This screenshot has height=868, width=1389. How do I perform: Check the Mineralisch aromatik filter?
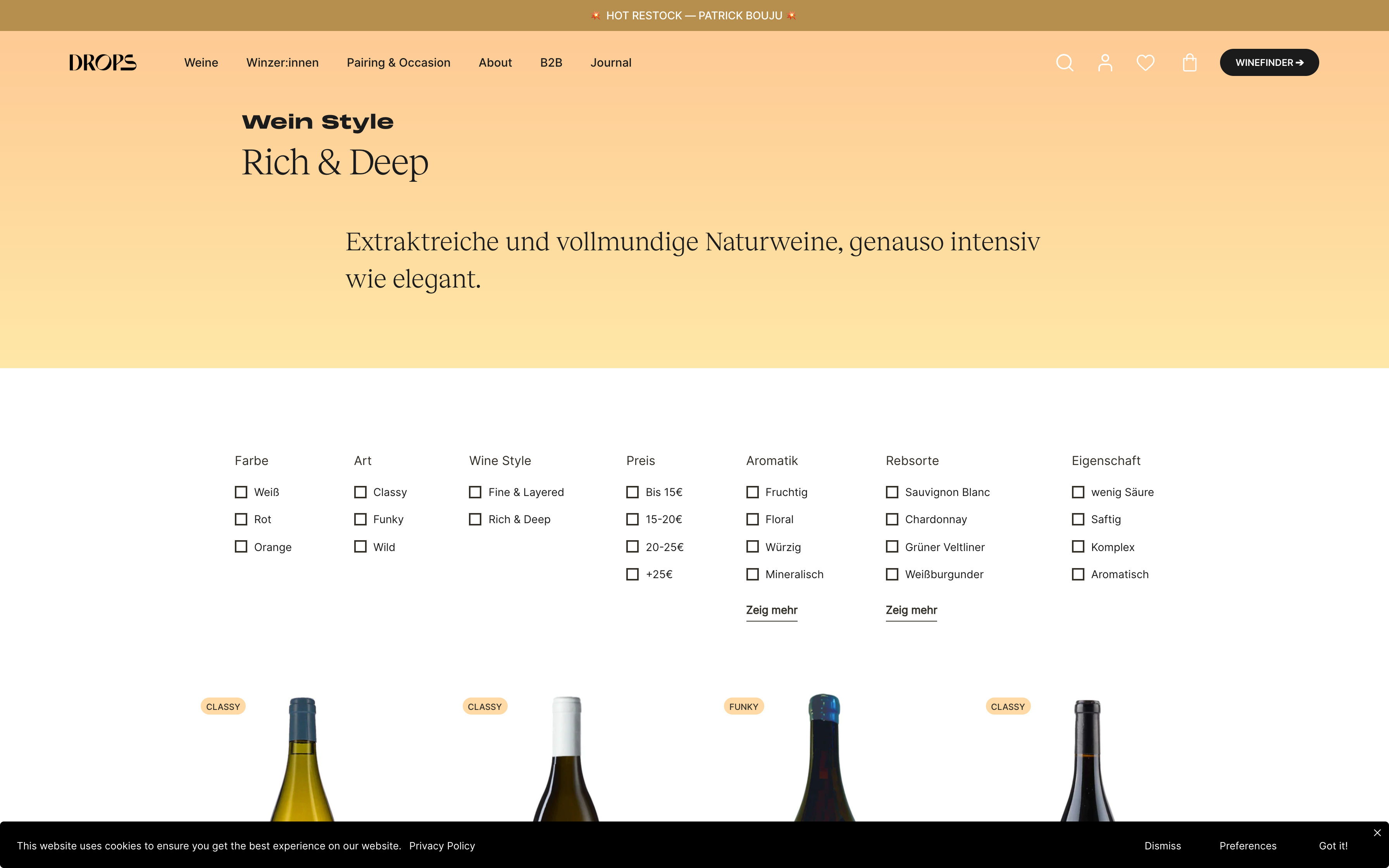coord(752,574)
